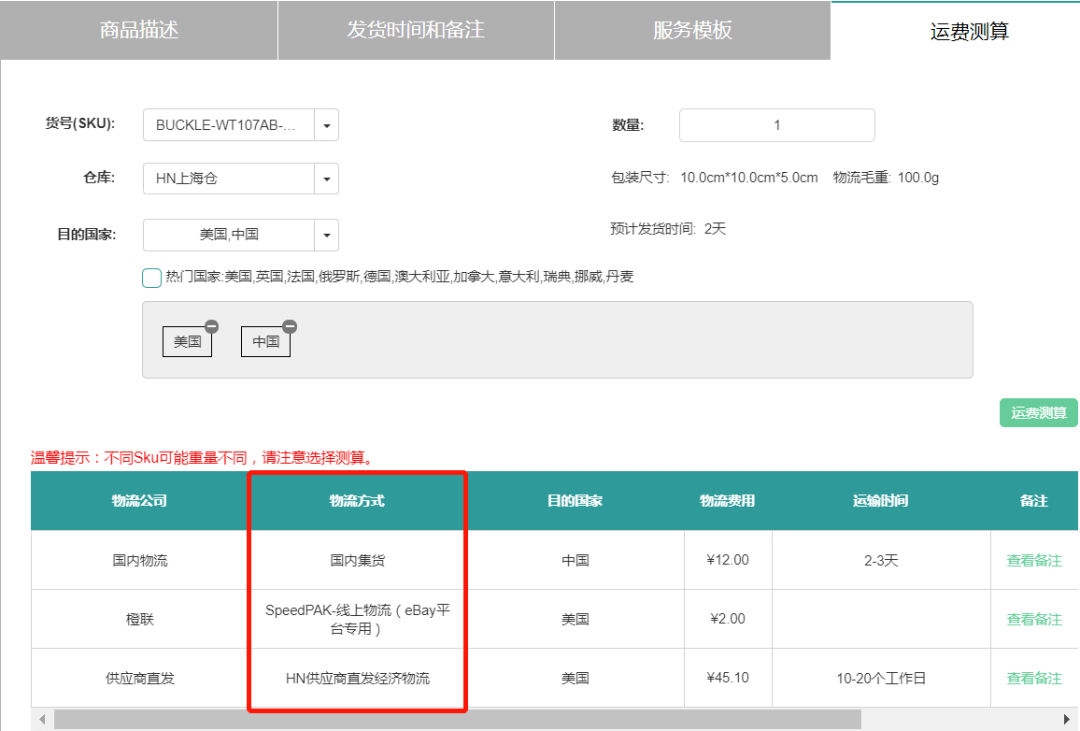This screenshot has height=731, width=1080.
Task: Click the 数量 quantity input field
Action: point(777,125)
